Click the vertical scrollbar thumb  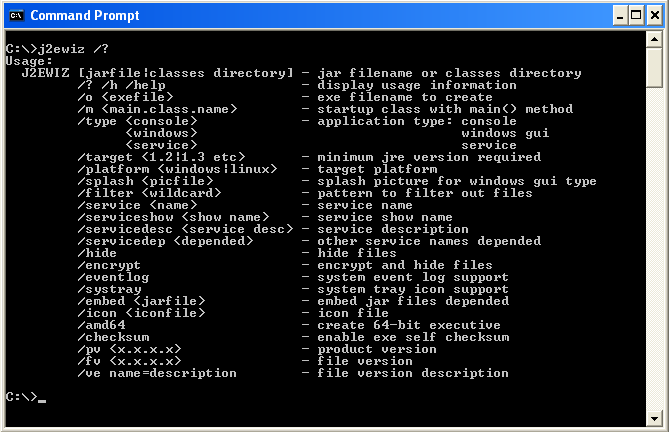pyautogui.click(x=654, y=67)
